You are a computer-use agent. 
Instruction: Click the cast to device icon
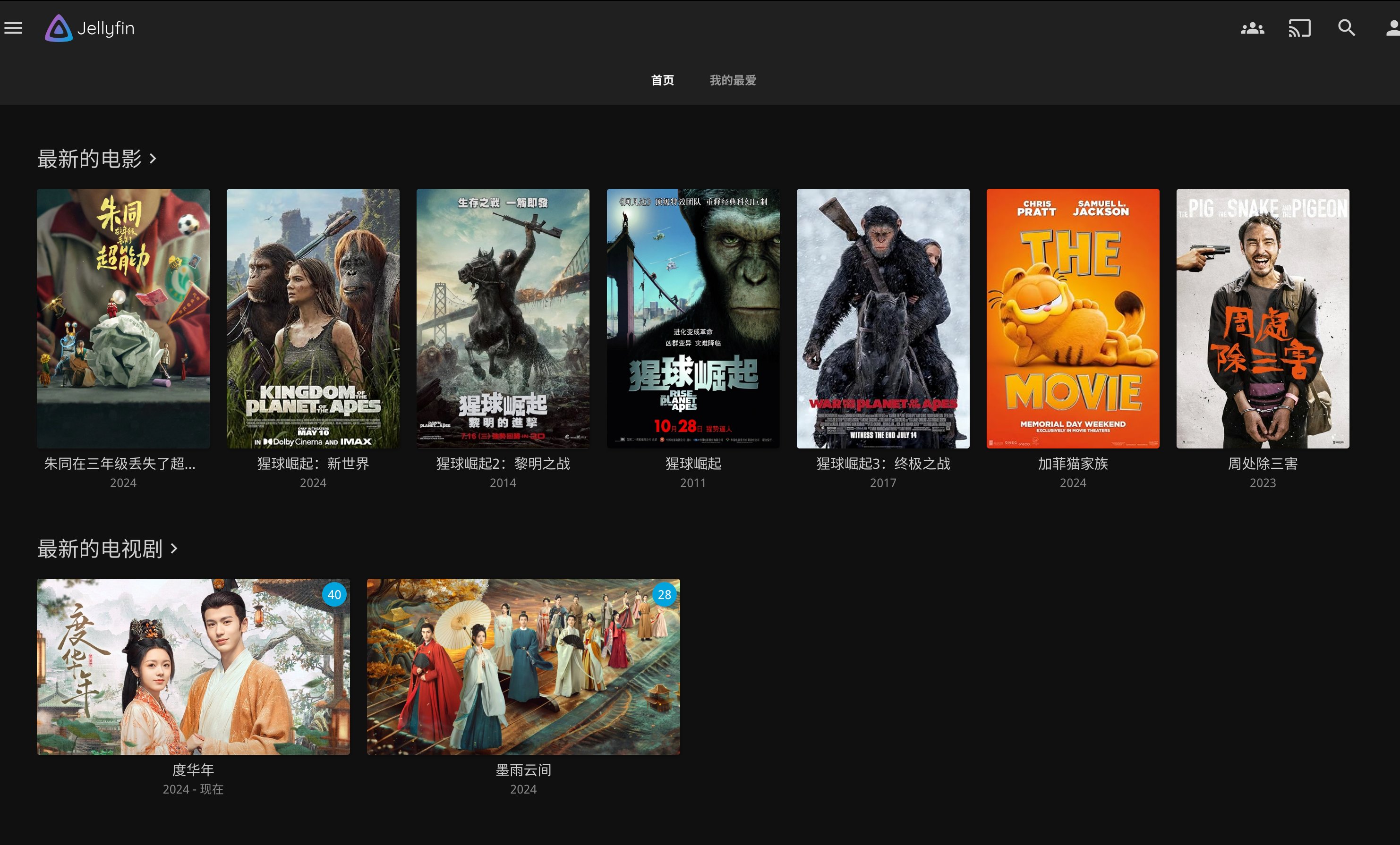point(1299,28)
